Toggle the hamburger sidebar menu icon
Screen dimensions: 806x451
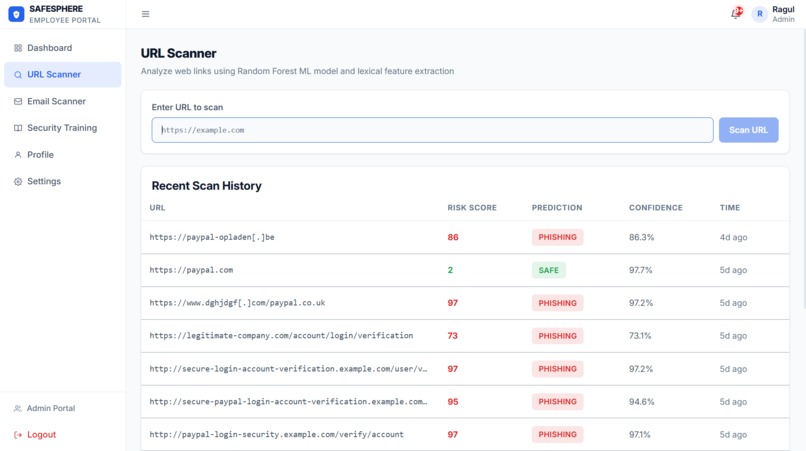145,14
